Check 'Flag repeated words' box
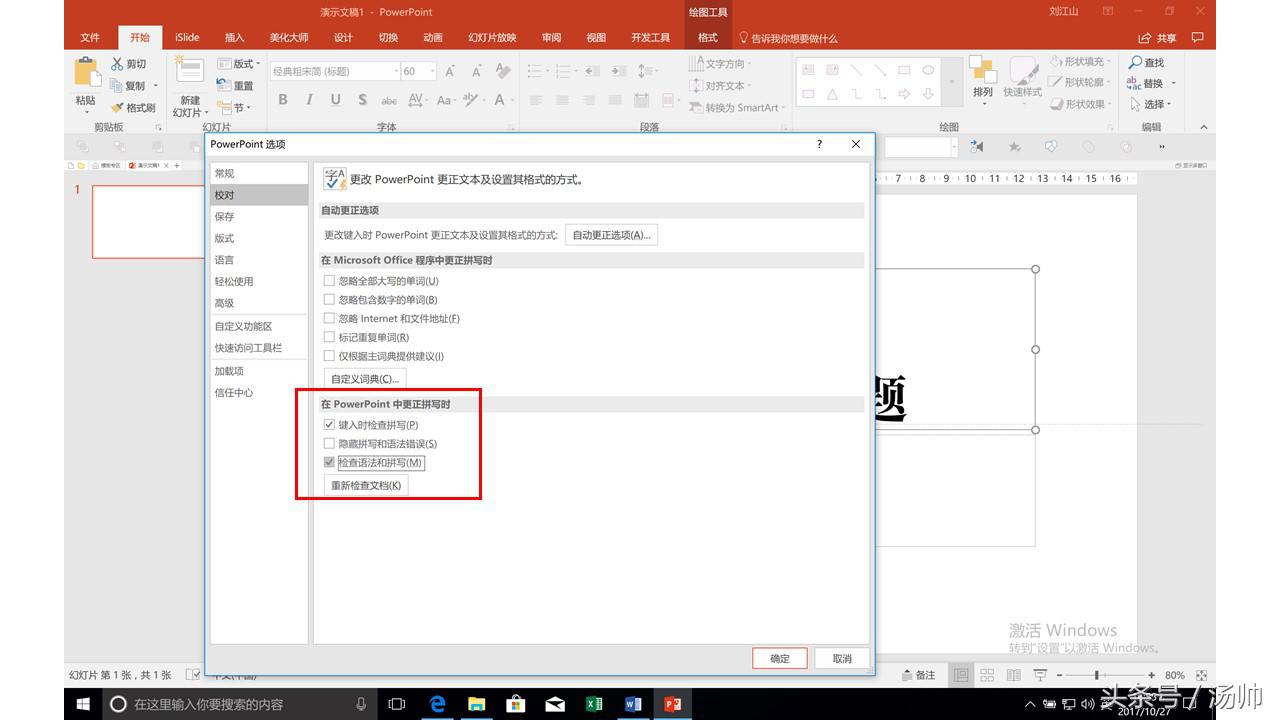 coord(329,337)
